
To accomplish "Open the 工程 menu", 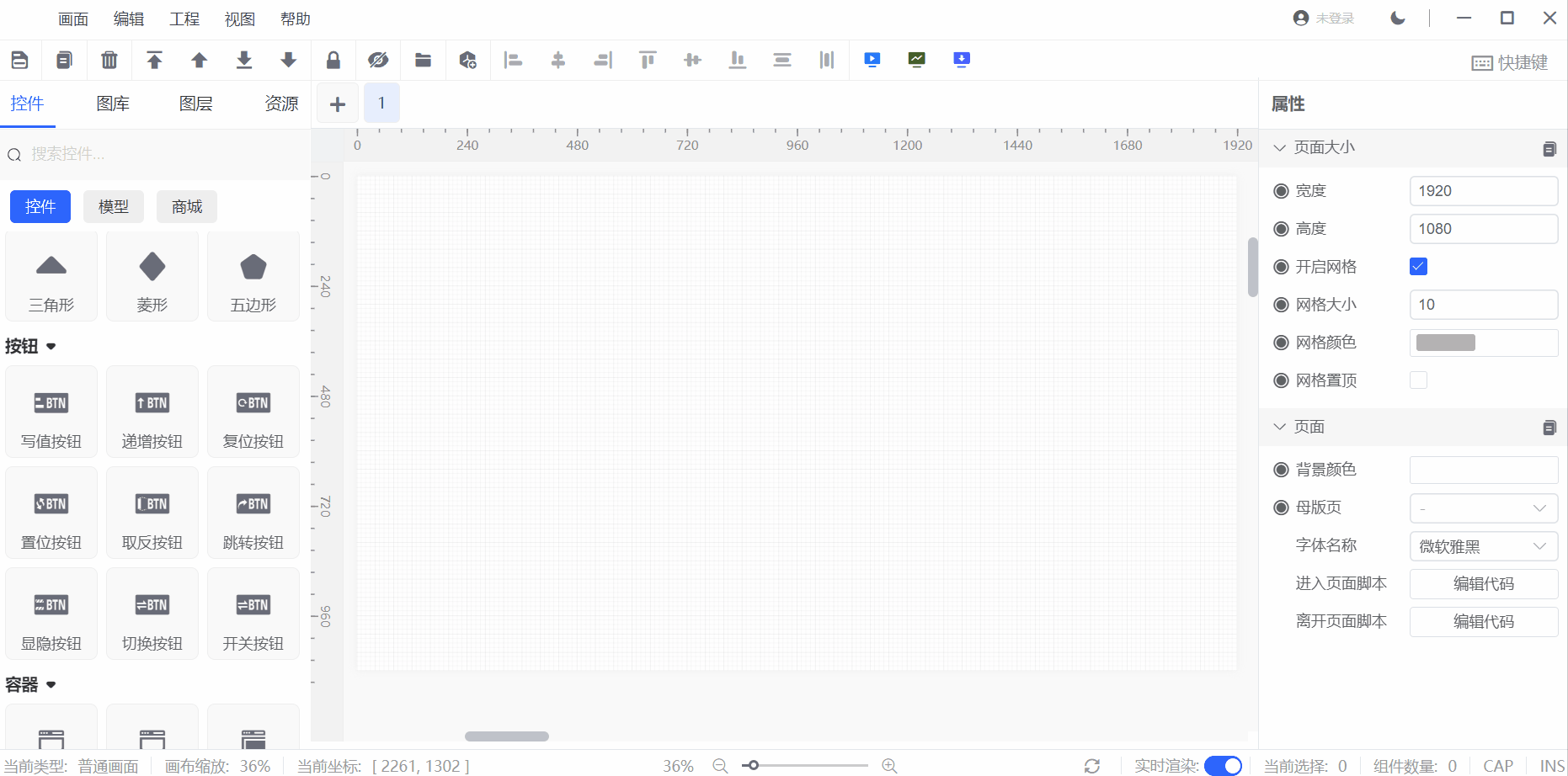I will point(184,19).
